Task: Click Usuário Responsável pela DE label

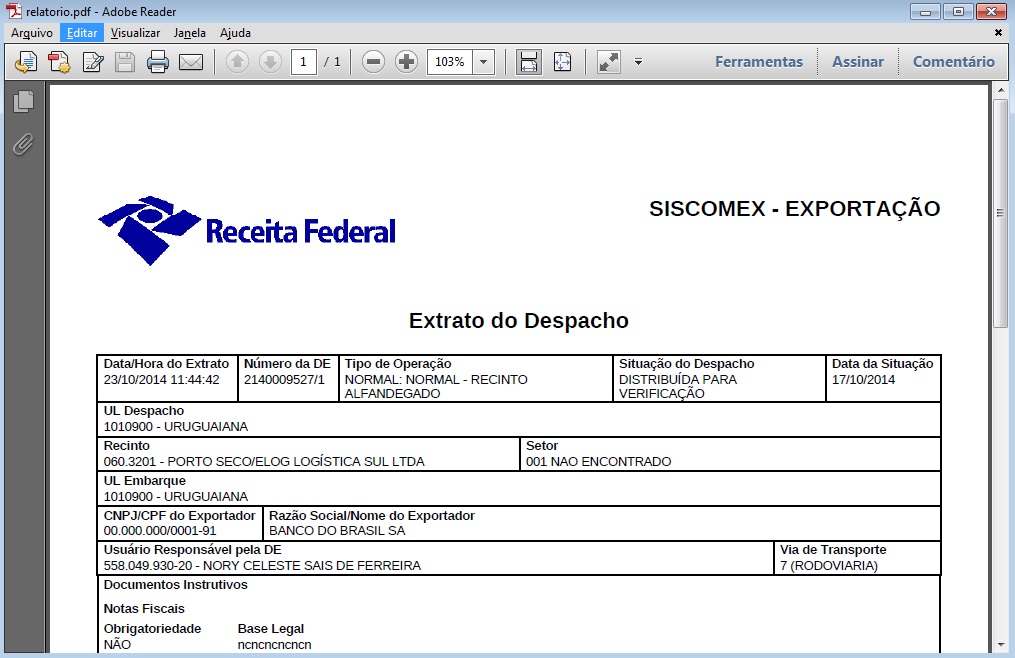Action: 193,550
